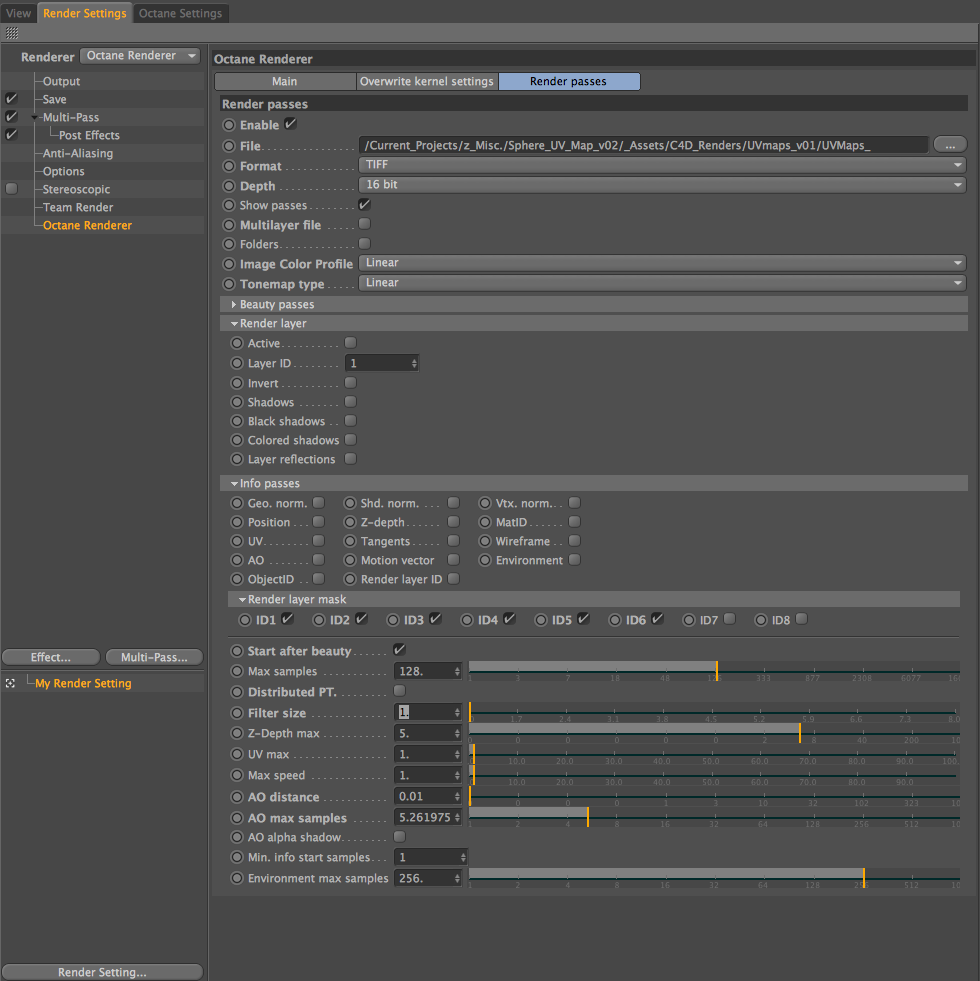Image resolution: width=980 pixels, height=981 pixels.
Task: Click keyframe circle beside Tonemap type
Action: [229, 284]
